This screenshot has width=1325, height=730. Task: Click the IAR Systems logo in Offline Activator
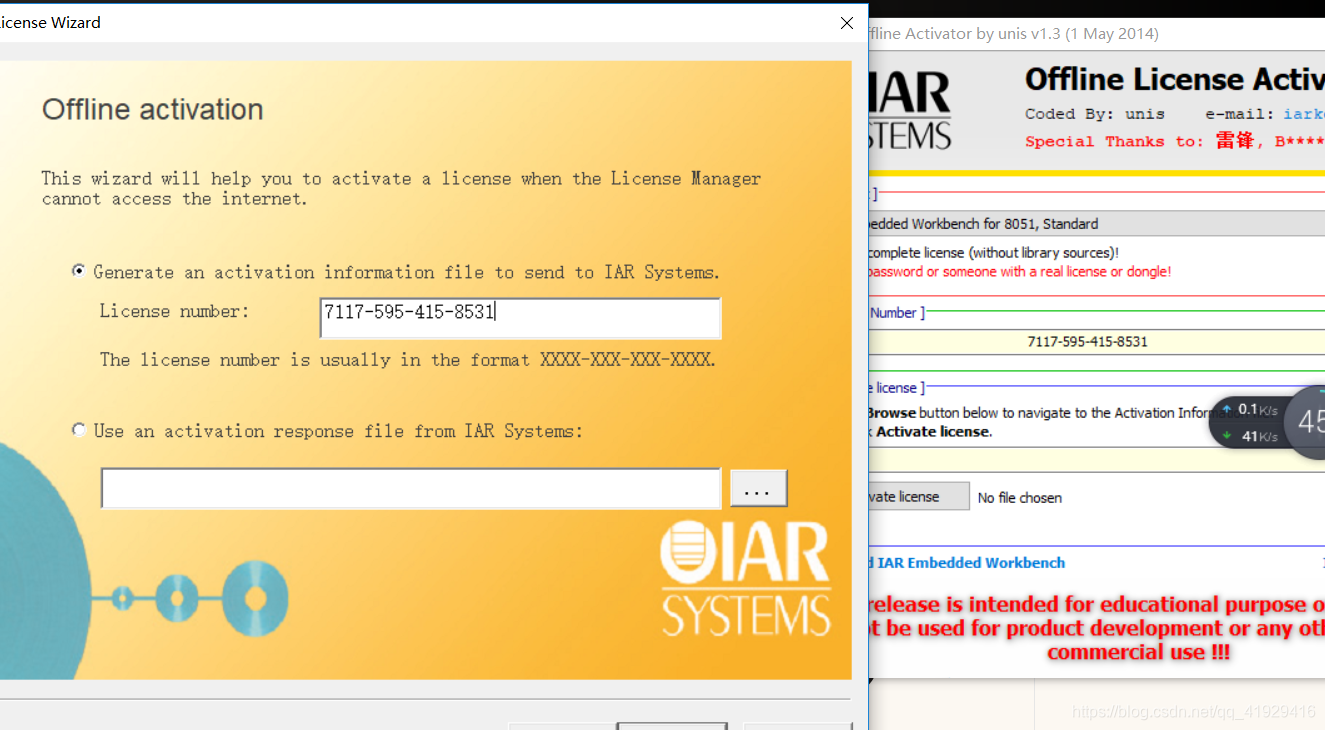click(x=910, y=110)
